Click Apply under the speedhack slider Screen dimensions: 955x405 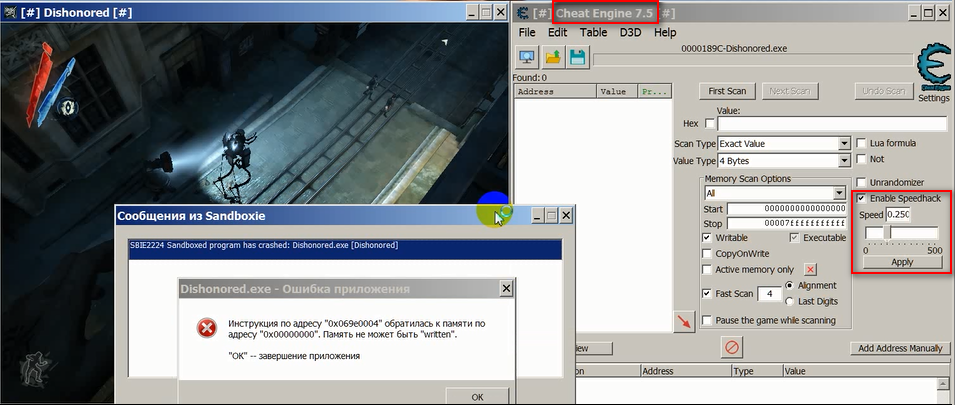902,262
